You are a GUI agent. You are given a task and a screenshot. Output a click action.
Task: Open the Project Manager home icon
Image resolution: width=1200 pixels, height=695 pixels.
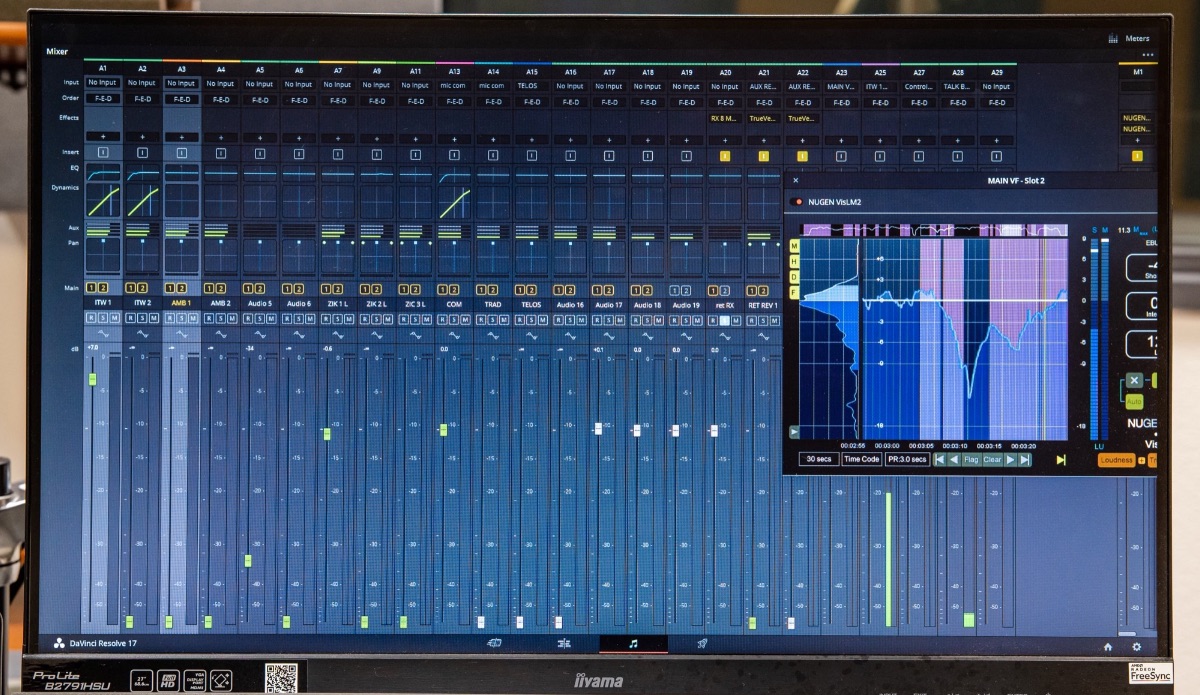pyautogui.click(x=1107, y=647)
